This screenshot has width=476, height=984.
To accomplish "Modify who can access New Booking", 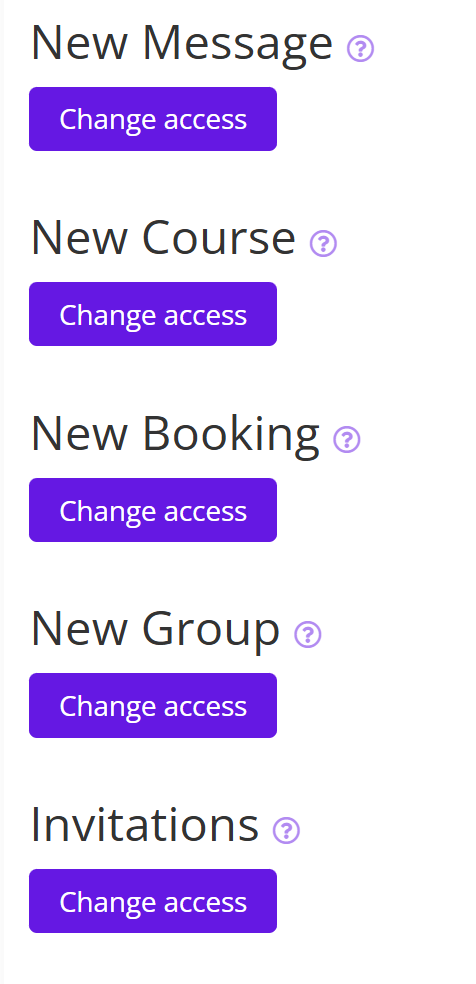I will pyautogui.click(x=153, y=510).
